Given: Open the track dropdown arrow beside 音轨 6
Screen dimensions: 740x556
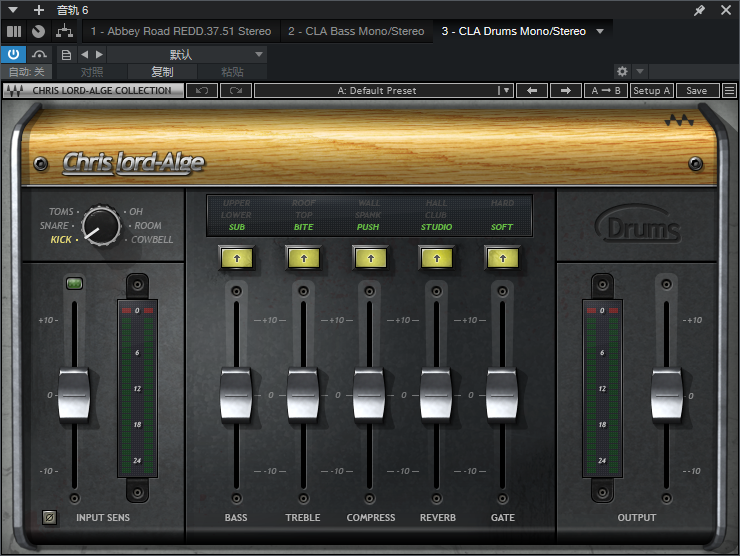Looking at the screenshot, I should click(13, 9).
